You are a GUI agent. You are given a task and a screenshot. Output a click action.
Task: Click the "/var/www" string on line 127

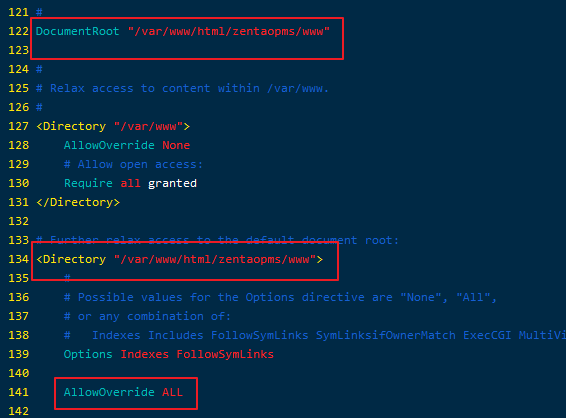click(x=148, y=126)
